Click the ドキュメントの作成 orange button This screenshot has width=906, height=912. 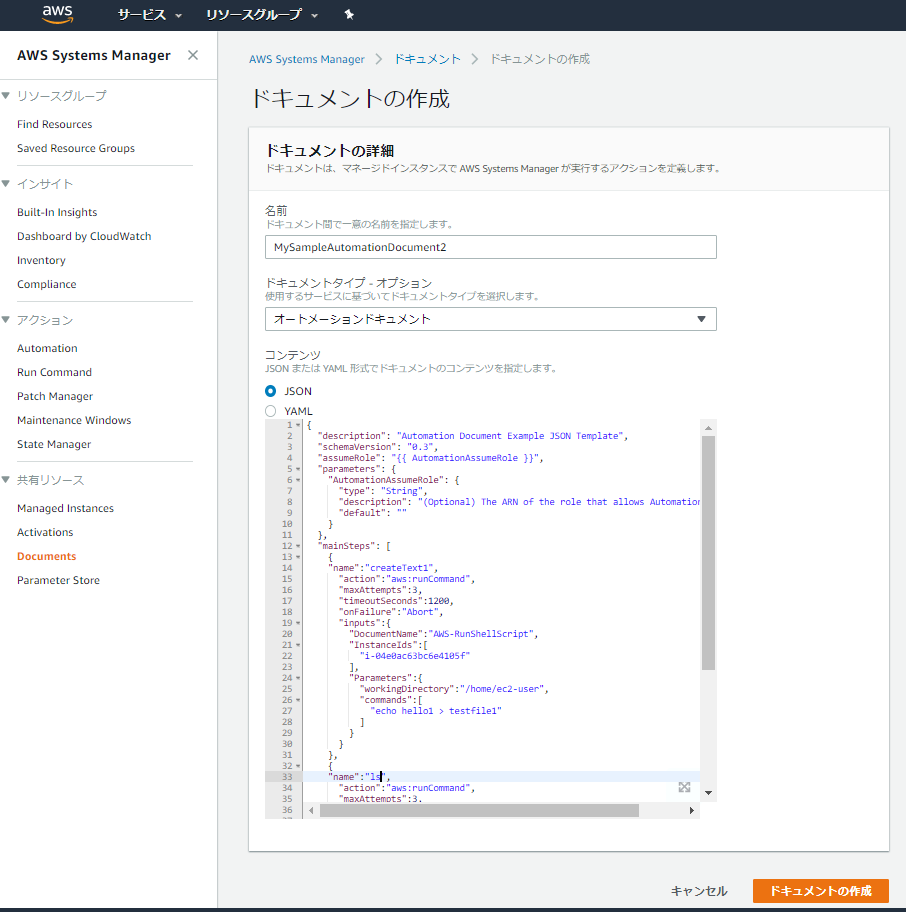tap(821, 890)
